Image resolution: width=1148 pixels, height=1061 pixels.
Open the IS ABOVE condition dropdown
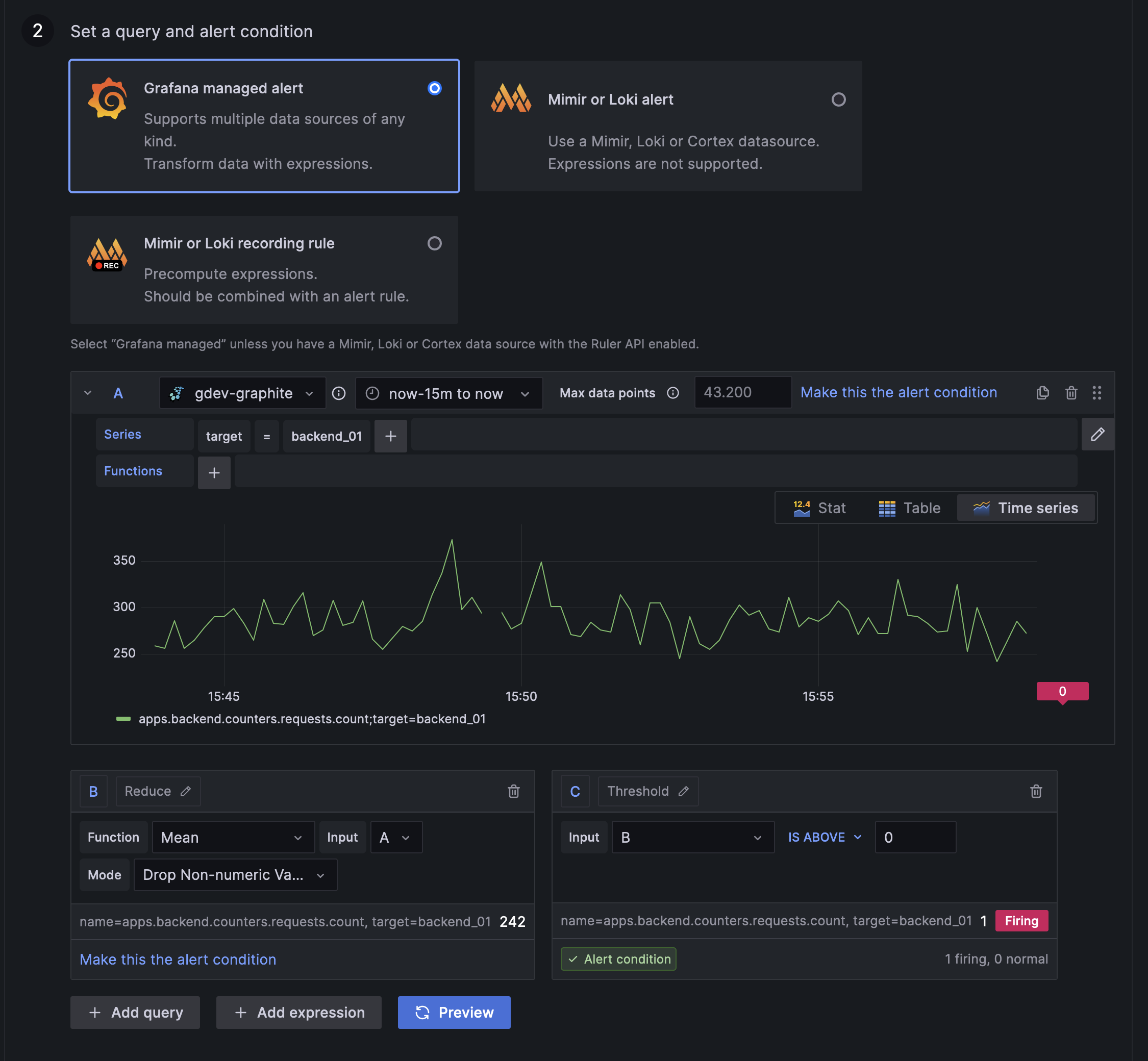823,837
